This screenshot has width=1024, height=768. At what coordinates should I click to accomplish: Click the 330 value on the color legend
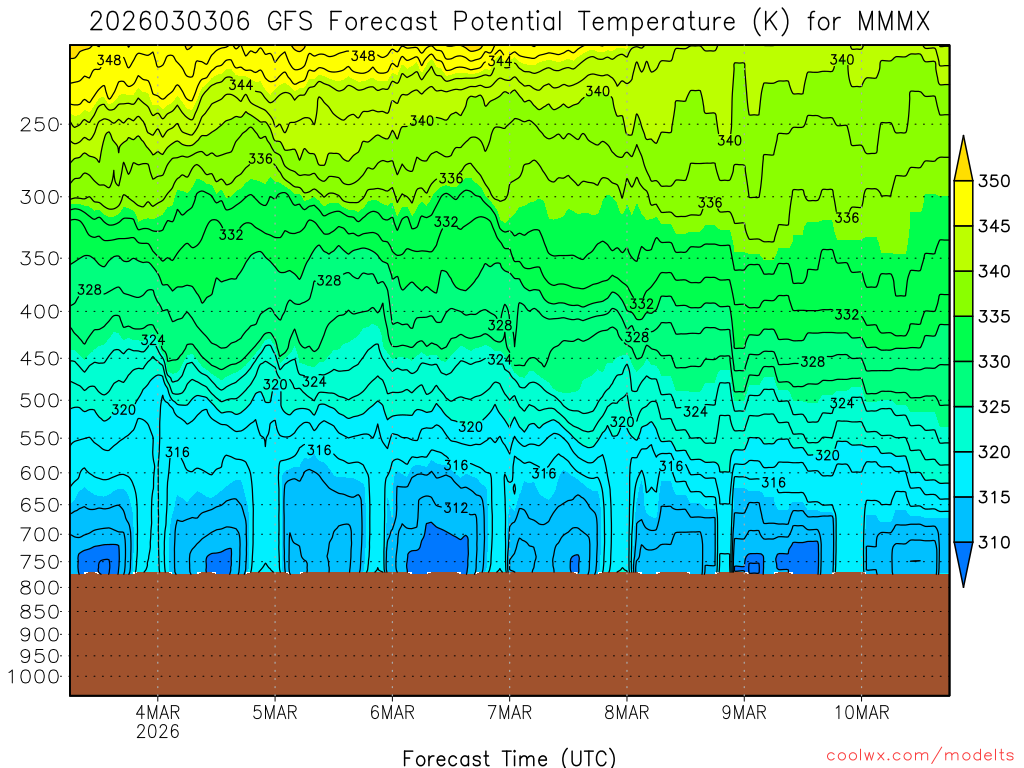[994, 362]
